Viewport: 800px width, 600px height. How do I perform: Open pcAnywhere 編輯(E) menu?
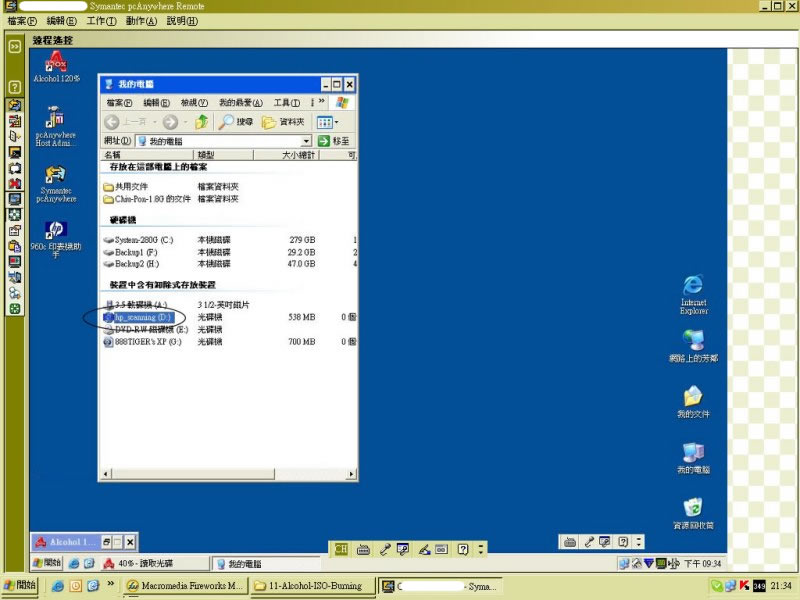click(61, 21)
